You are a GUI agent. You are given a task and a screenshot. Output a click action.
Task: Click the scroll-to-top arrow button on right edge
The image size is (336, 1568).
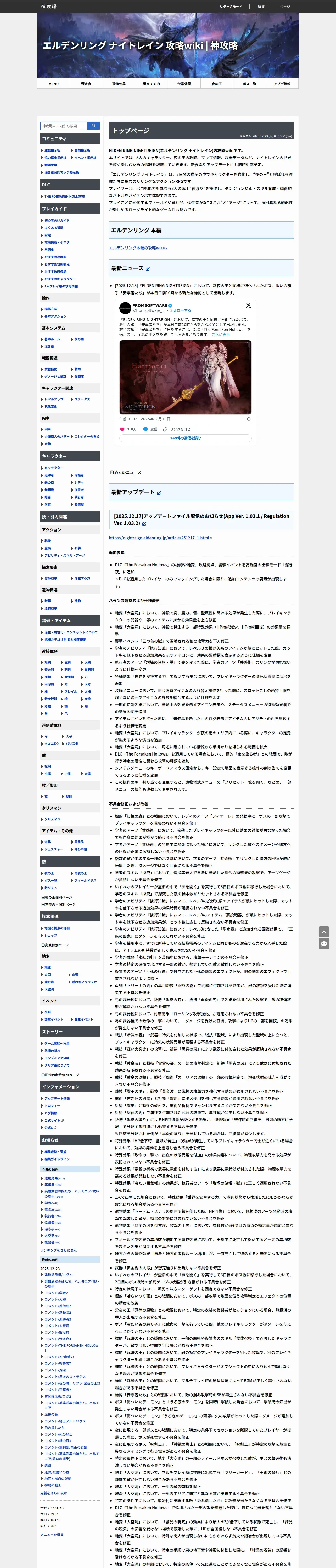324,931
